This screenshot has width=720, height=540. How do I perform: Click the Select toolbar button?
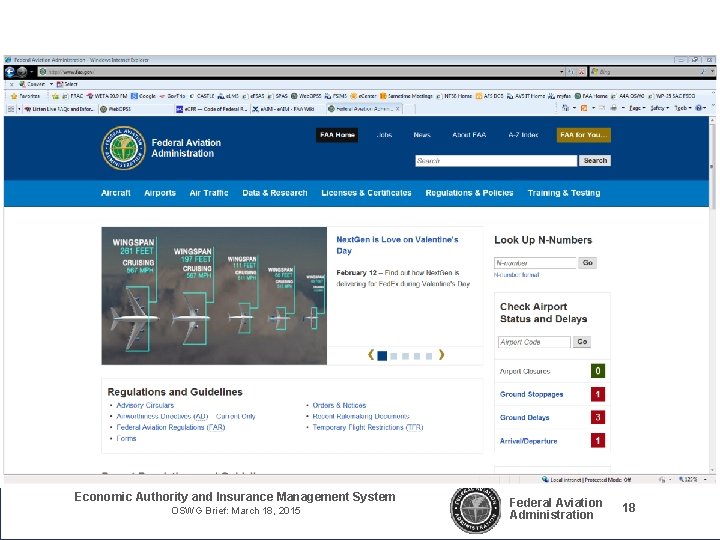pyautogui.click(x=67, y=84)
